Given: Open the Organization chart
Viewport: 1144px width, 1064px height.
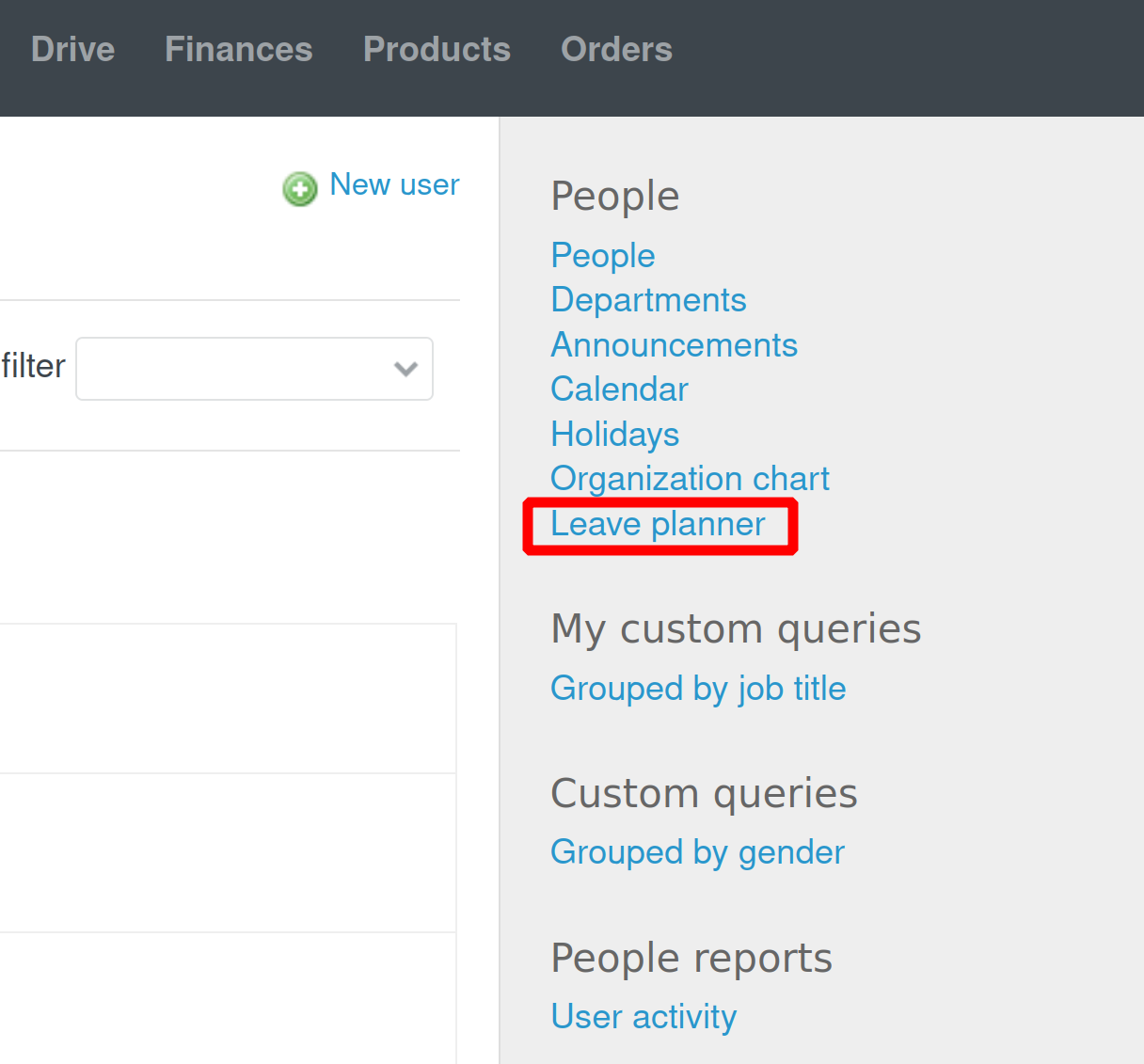Looking at the screenshot, I should [690, 478].
